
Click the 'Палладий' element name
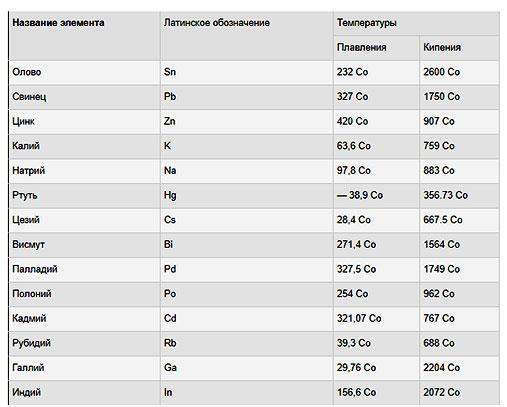coord(35,269)
